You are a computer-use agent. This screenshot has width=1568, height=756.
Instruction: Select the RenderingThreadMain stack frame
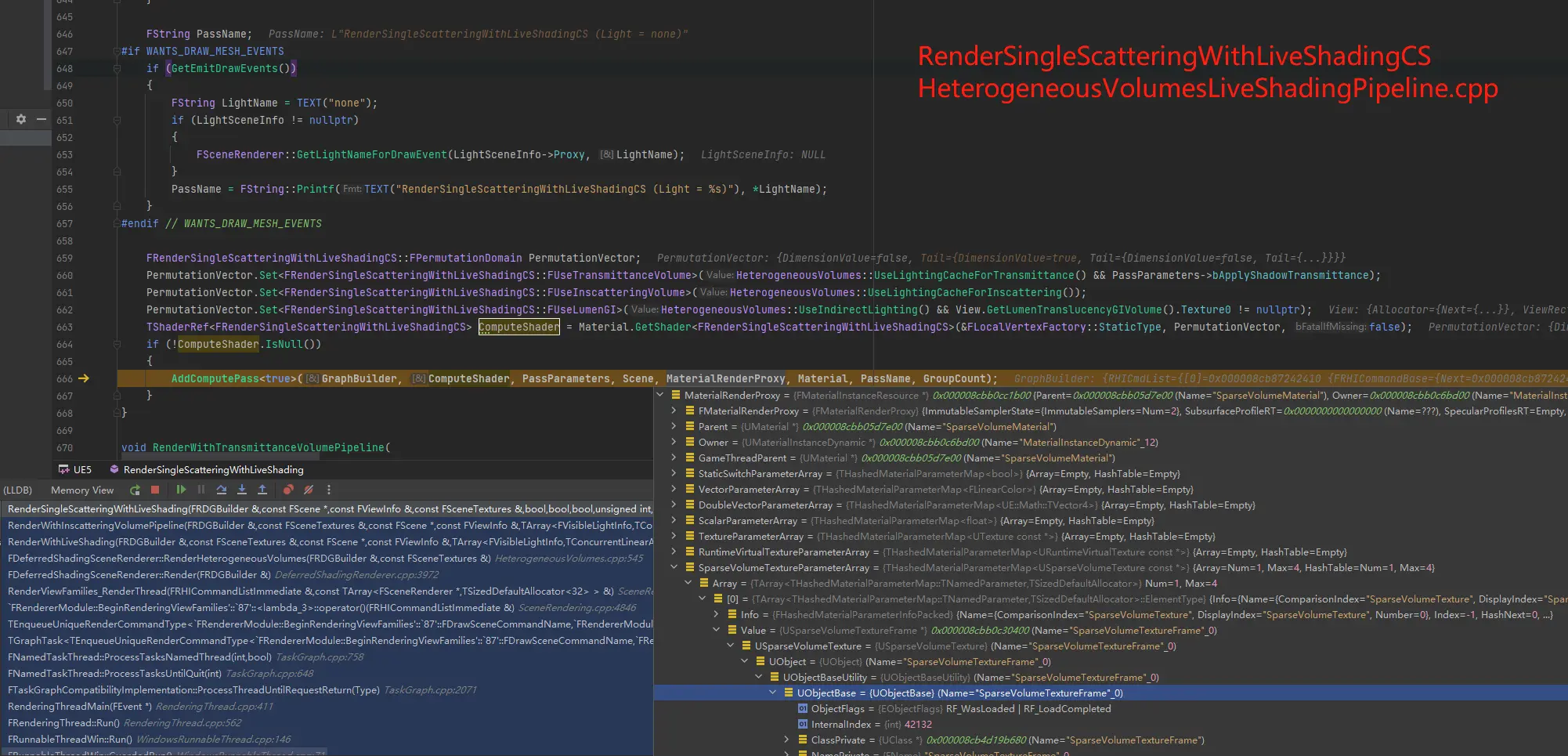(x=80, y=707)
